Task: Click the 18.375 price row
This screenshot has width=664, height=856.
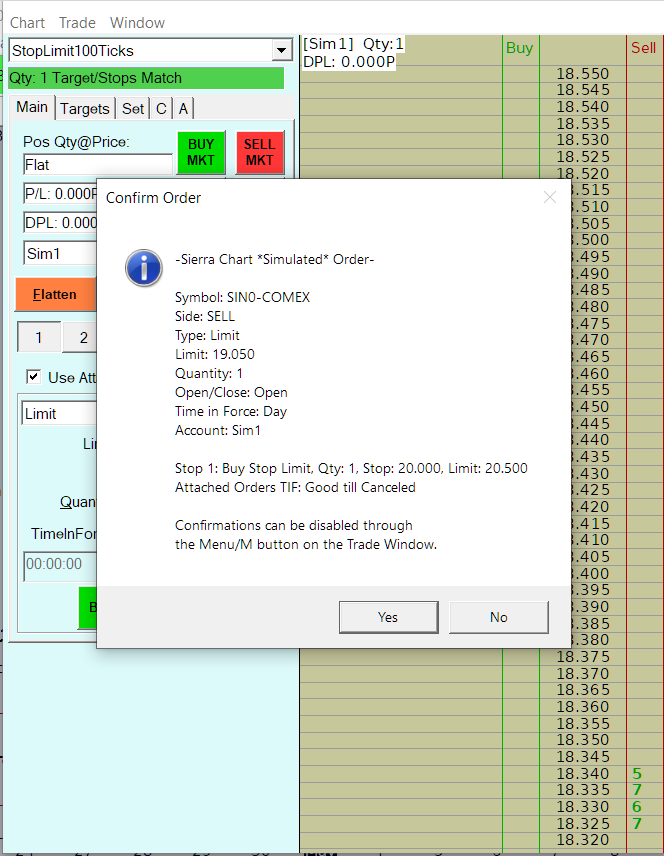Action: pos(583,657)
